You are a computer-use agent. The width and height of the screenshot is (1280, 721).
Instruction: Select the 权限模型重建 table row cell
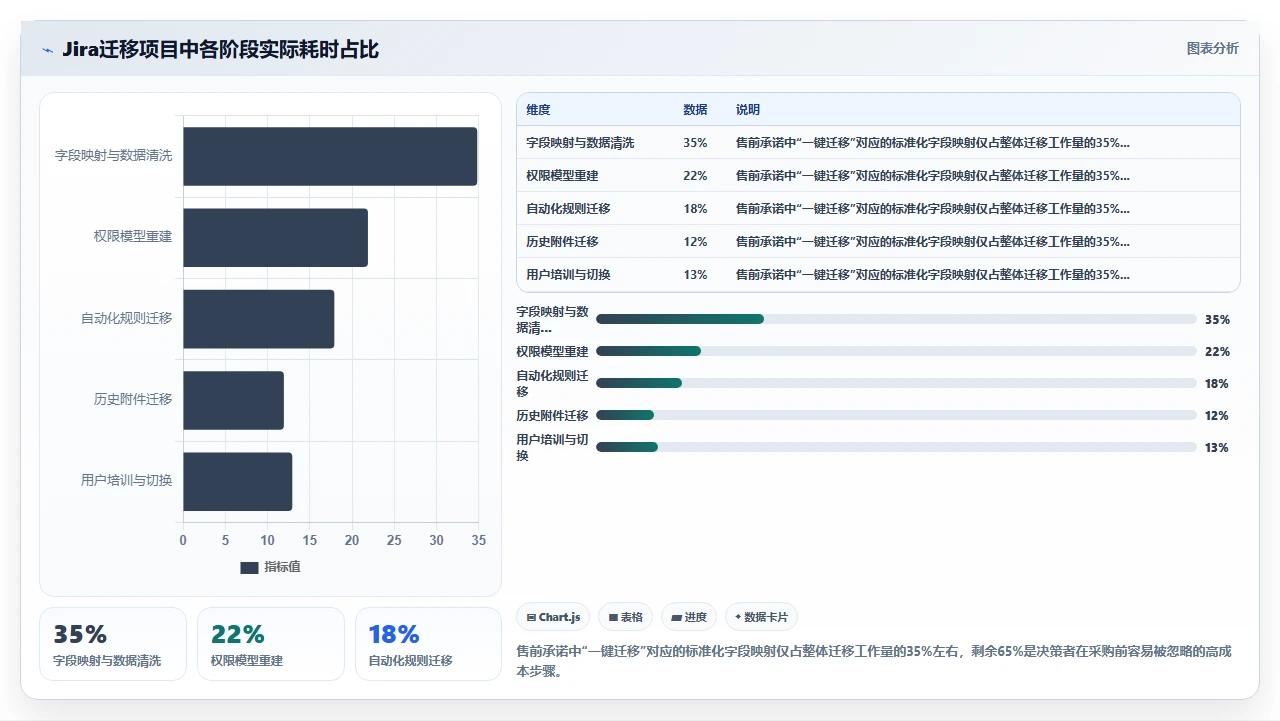[562, 176]
